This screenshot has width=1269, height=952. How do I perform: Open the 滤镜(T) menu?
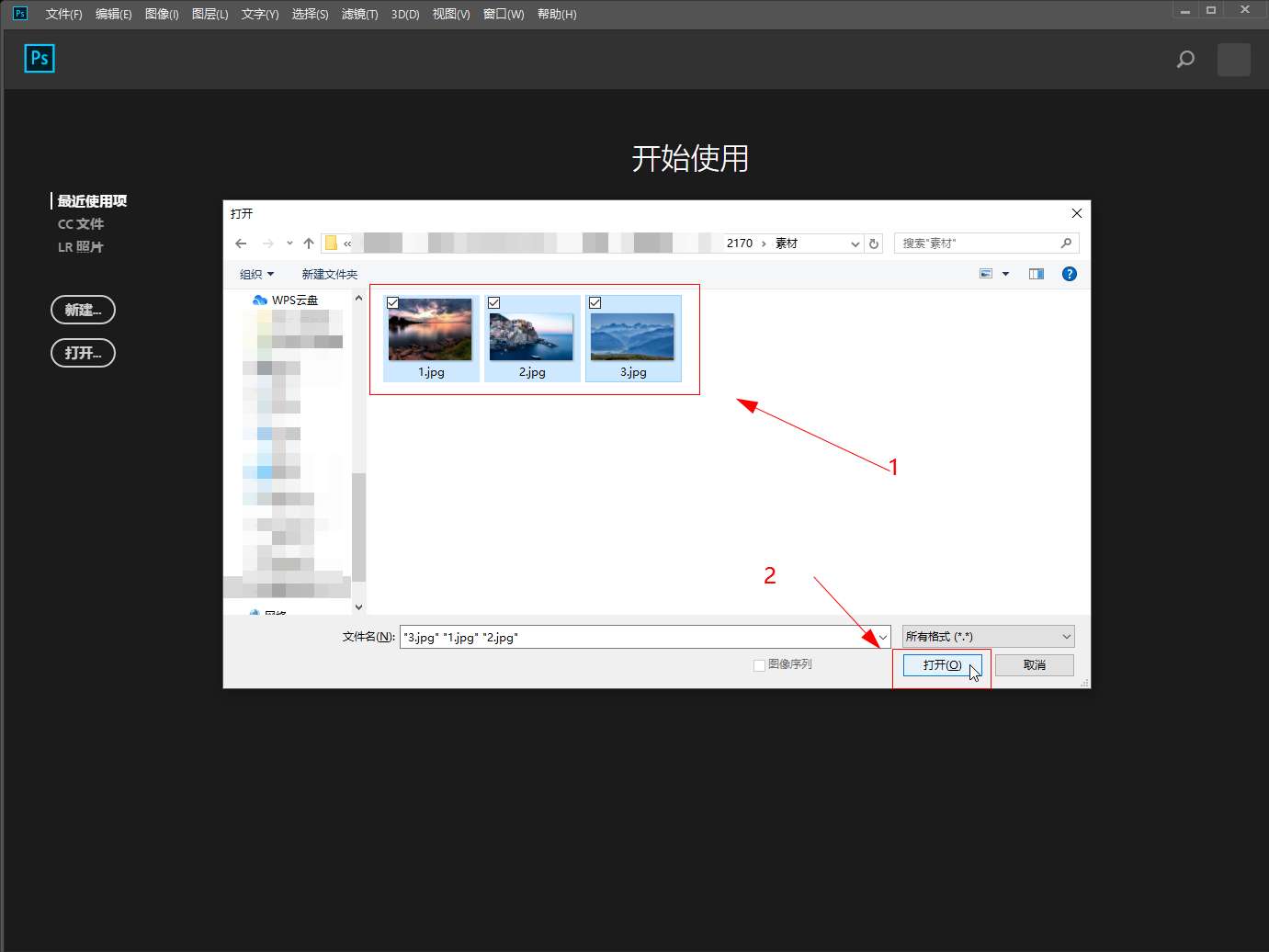coord(359,14)
